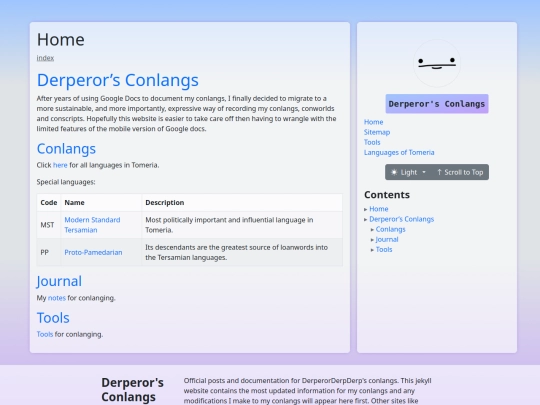540x405 pixels.
Task: Open the Tools sidebar navigation link
Action: [x=372, y=142]
